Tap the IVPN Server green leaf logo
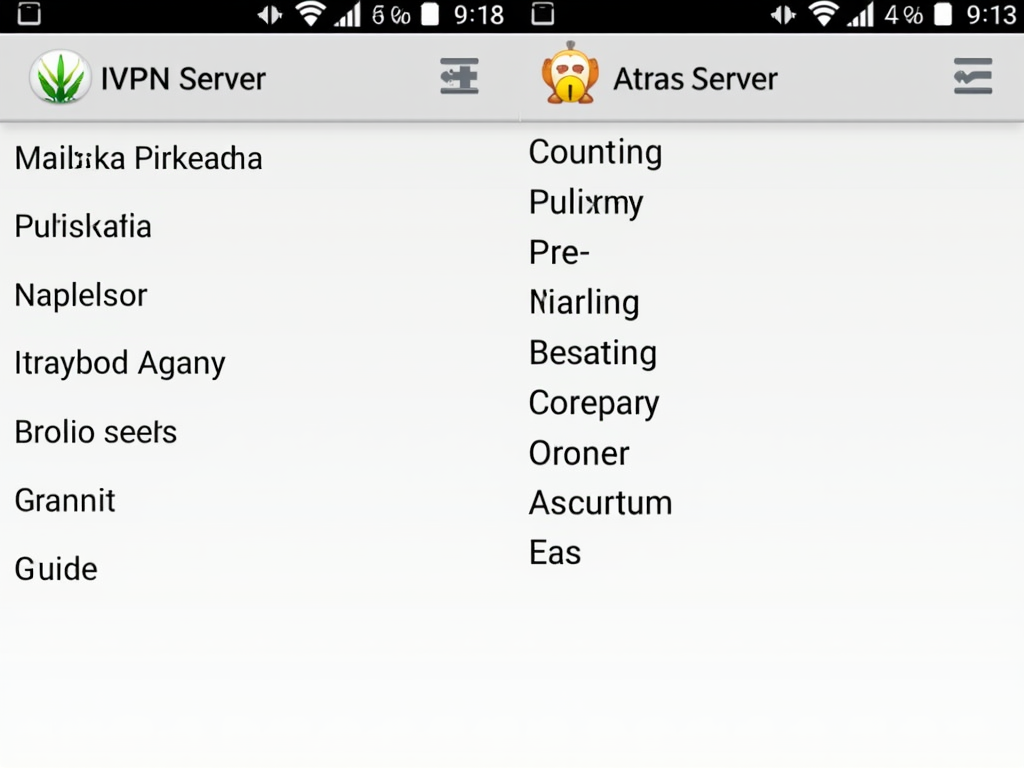This screenshot has height=768, width=1024. [x=60, y=78]
